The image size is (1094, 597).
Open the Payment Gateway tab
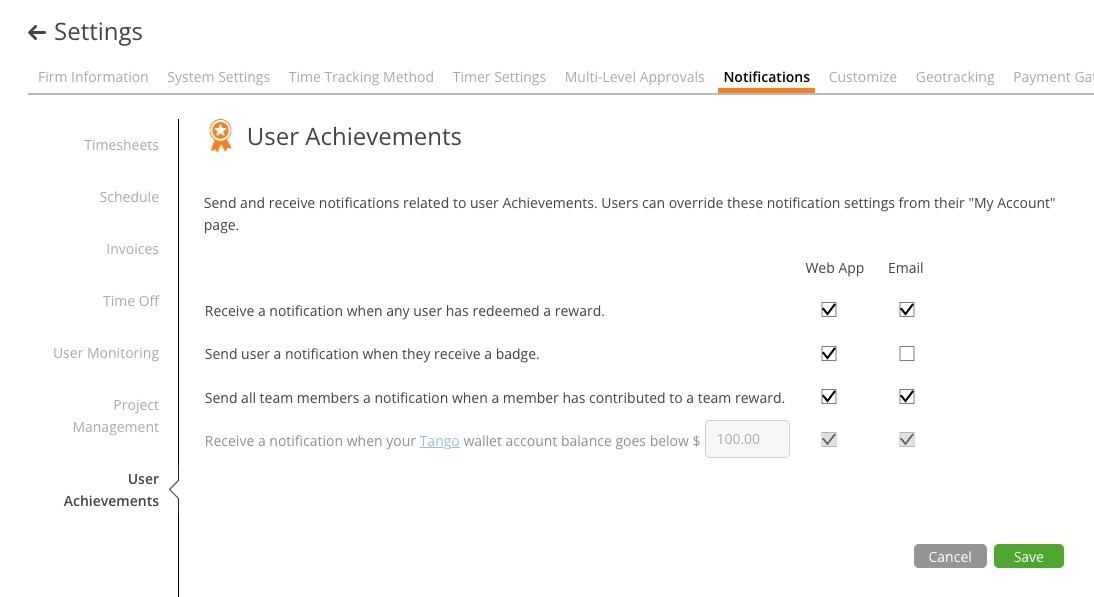pyautogui.click(x=1053, y=77)
